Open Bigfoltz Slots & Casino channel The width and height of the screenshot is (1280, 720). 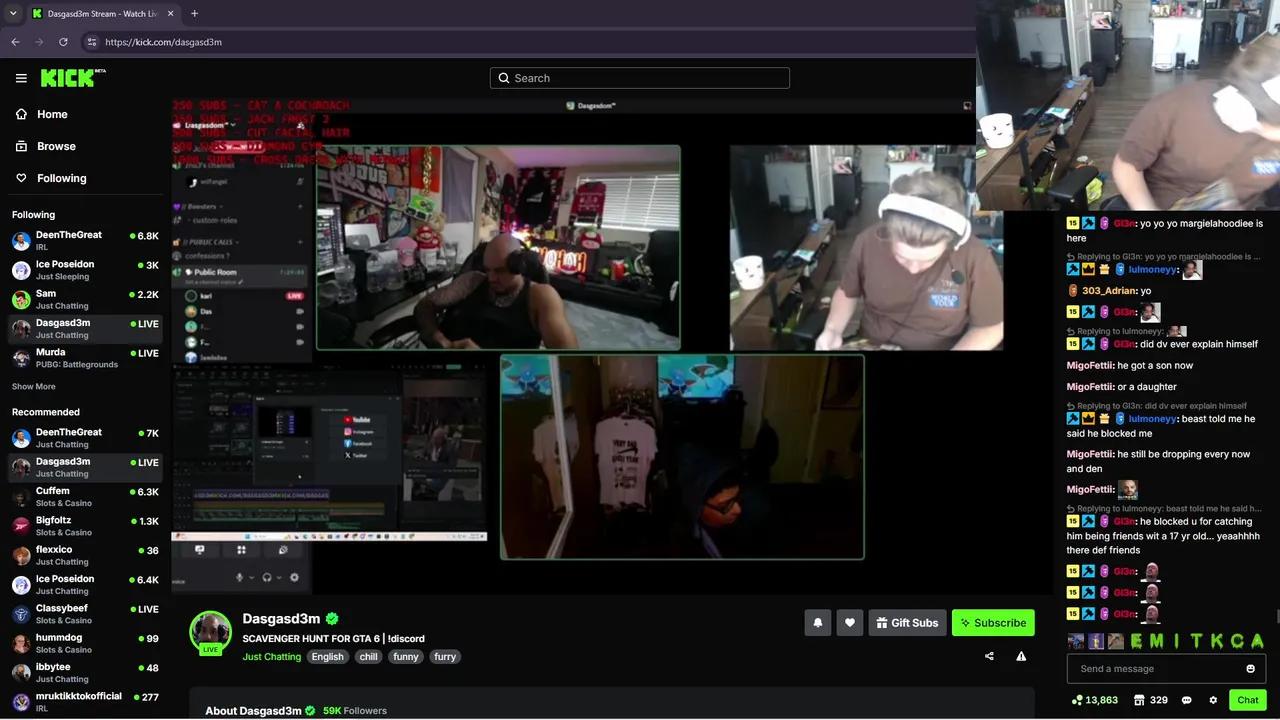86,526
